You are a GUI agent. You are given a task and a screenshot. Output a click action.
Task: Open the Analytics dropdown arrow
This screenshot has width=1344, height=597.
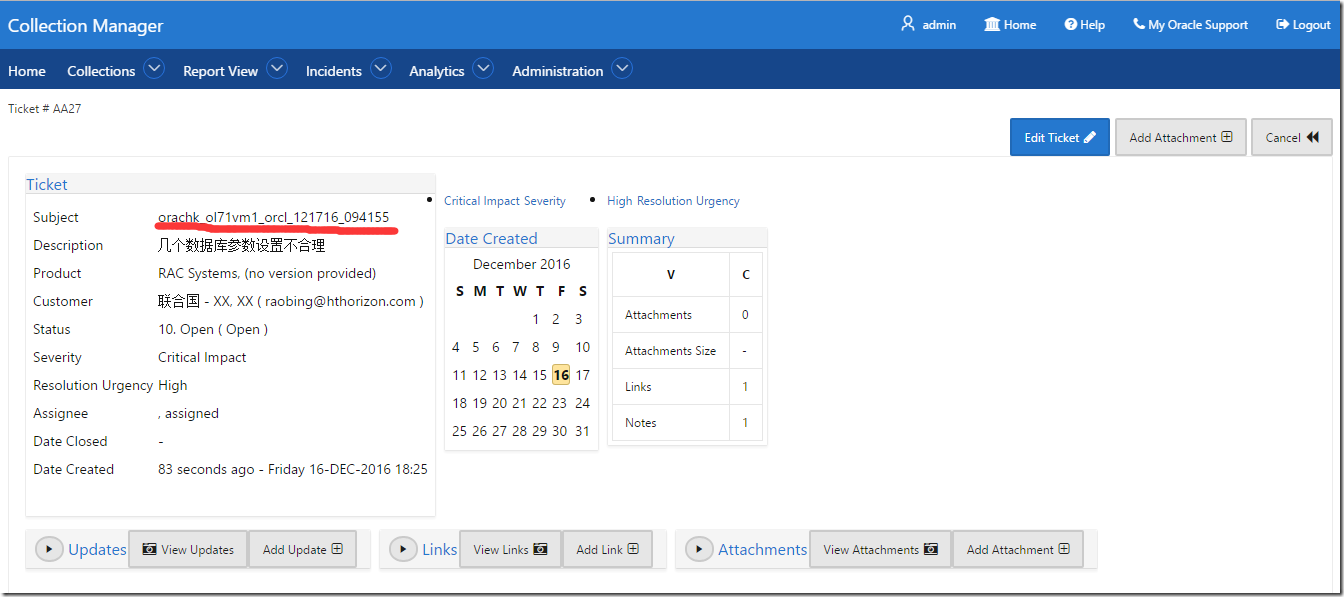483,68
